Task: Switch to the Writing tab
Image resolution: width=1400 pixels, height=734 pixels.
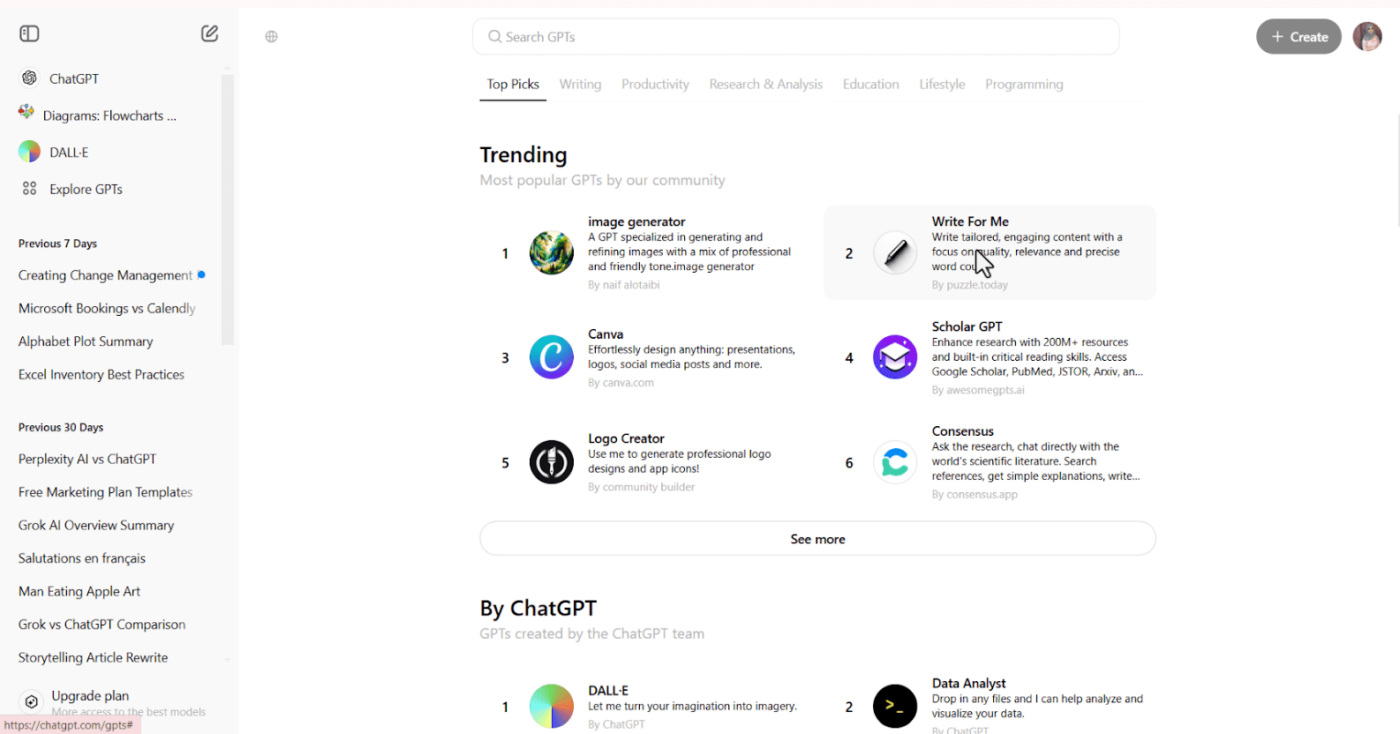Action: point(580,84)
